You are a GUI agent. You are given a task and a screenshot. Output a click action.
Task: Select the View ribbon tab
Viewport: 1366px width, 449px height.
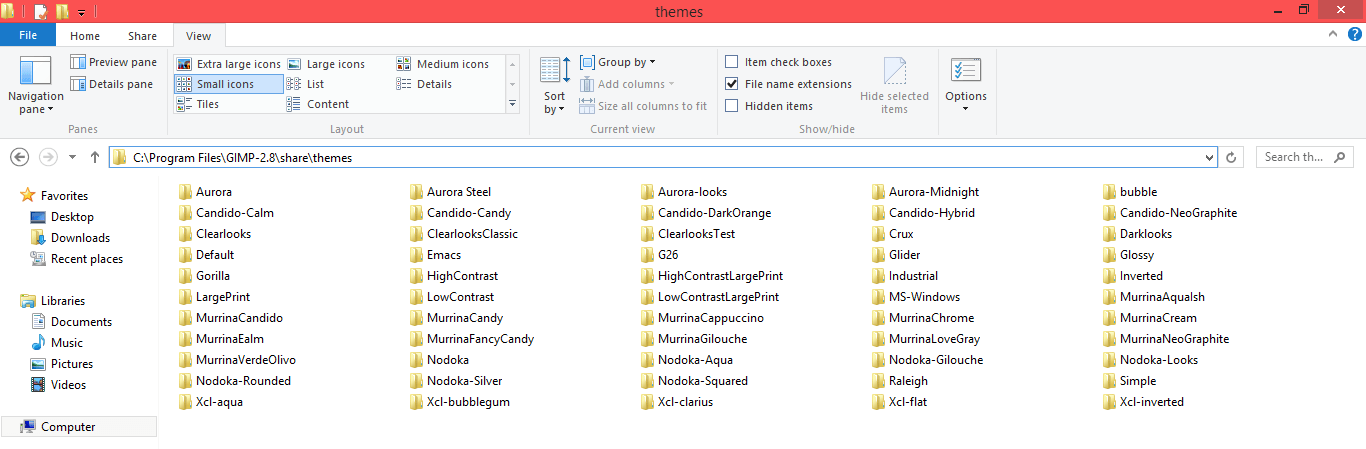pyautogui.click(x=198, y=36)
